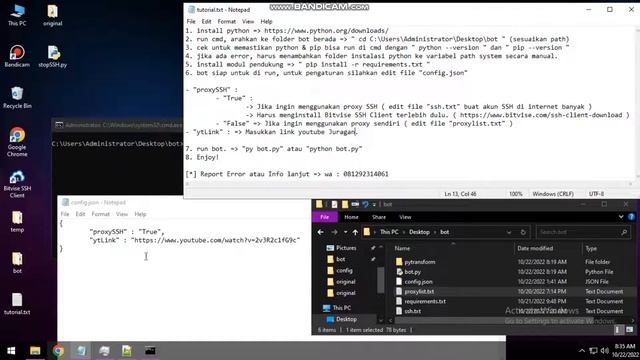640x360 pixels.
Task: Open recent locations dropdown in File Explorer
Action: 345,232
